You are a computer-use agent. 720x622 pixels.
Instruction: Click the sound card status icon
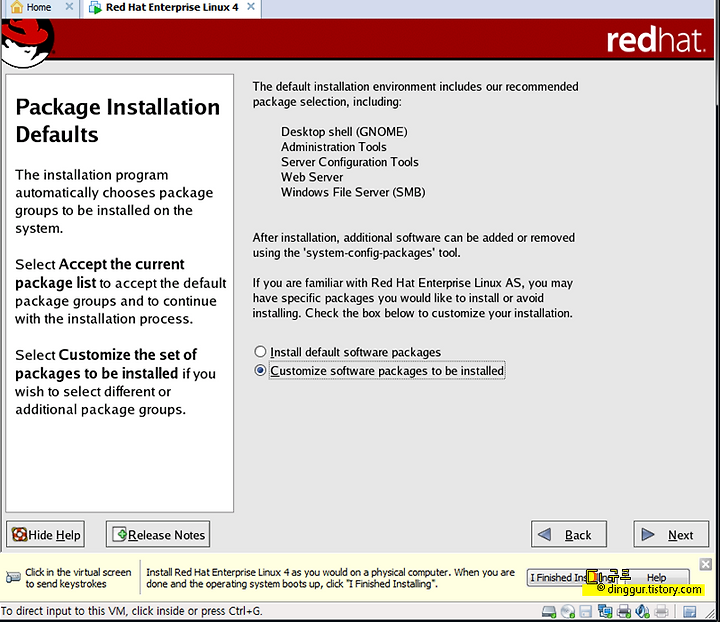coord(642,611)
